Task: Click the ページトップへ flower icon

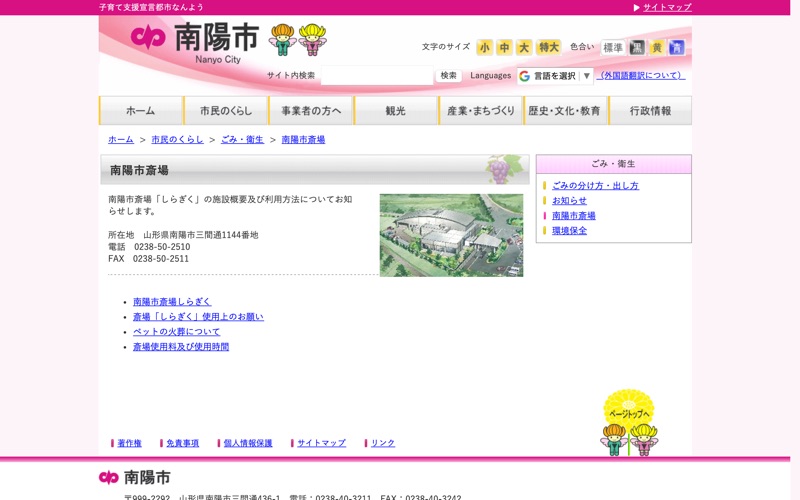Action: click(x=629, y=422)
